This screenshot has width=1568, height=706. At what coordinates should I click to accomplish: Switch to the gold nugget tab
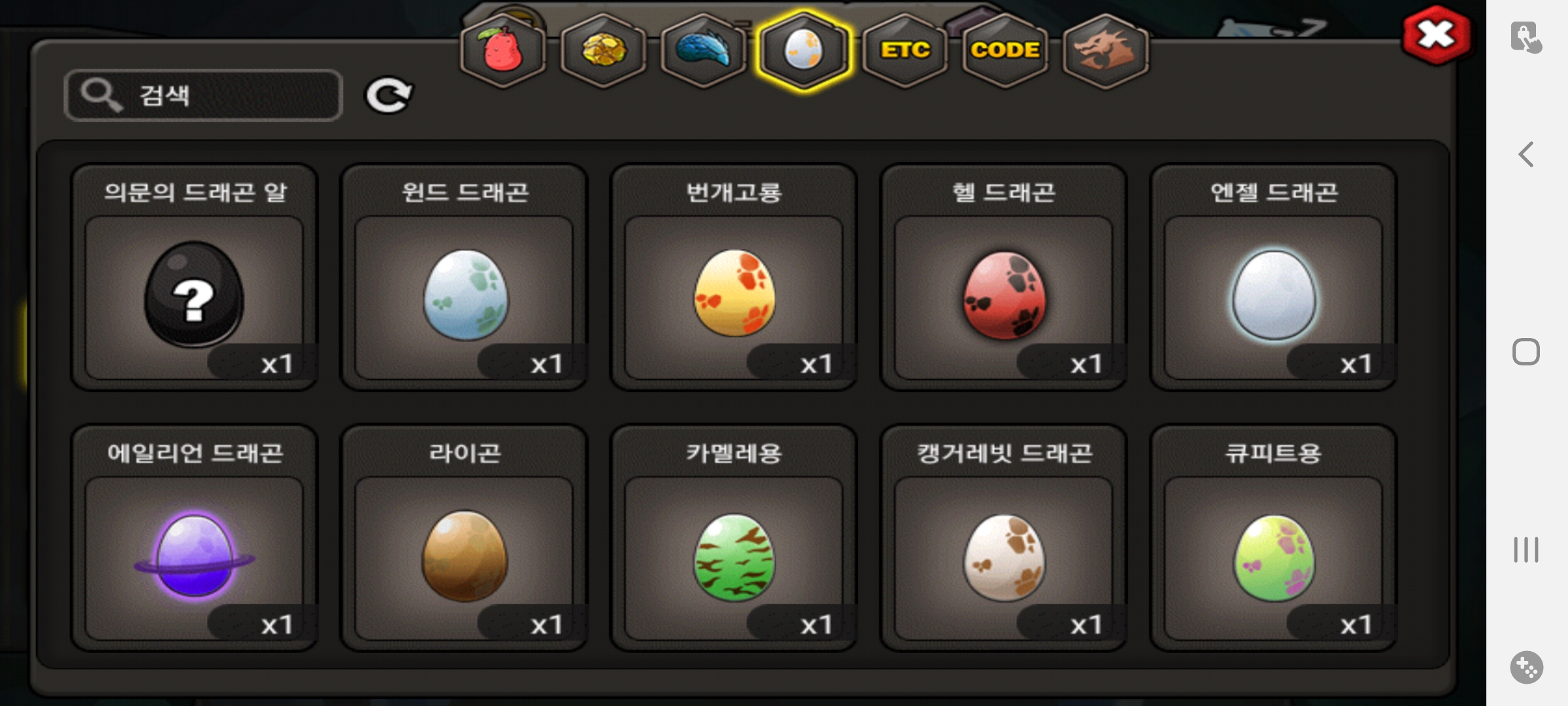click(x=604, y=51)
